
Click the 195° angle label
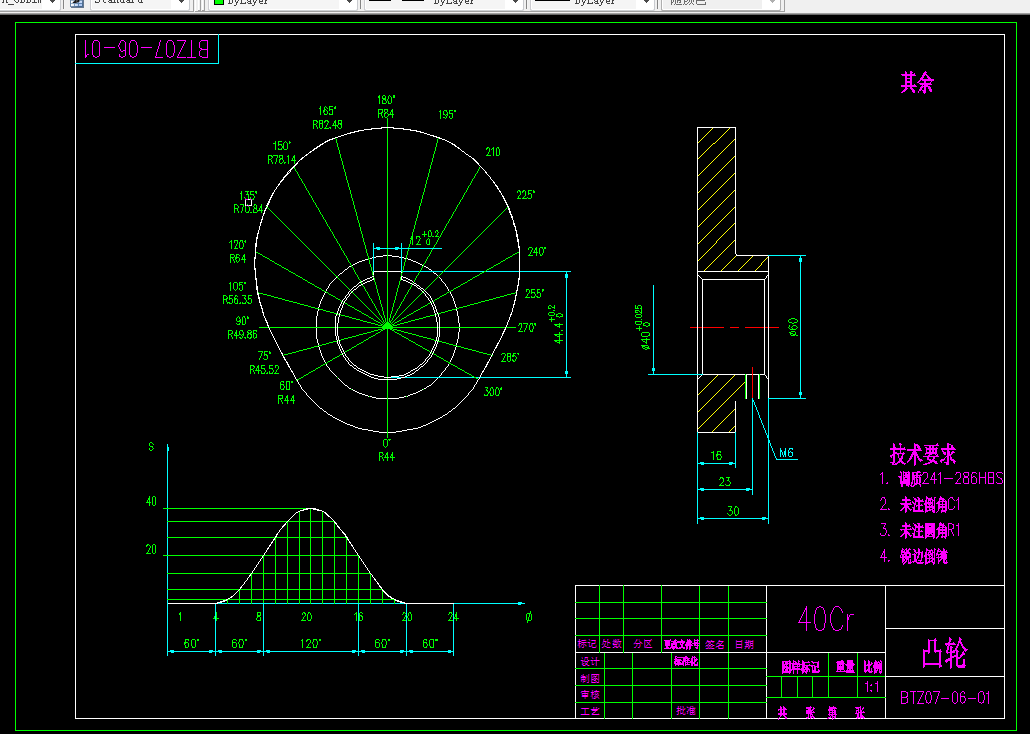click(x=447, y=115)
